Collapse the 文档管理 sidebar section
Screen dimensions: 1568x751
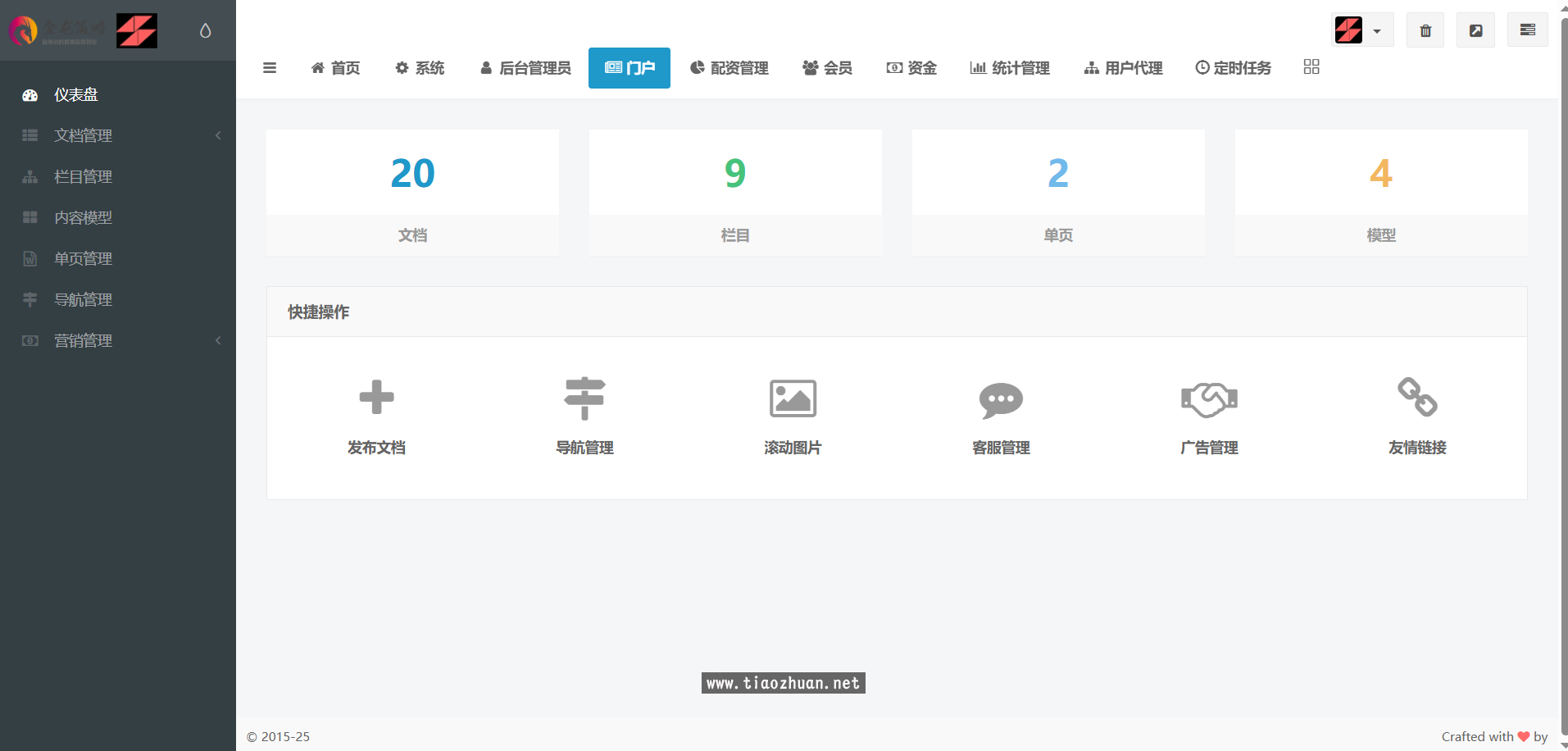pyautogui.click(x=217, y=135)
